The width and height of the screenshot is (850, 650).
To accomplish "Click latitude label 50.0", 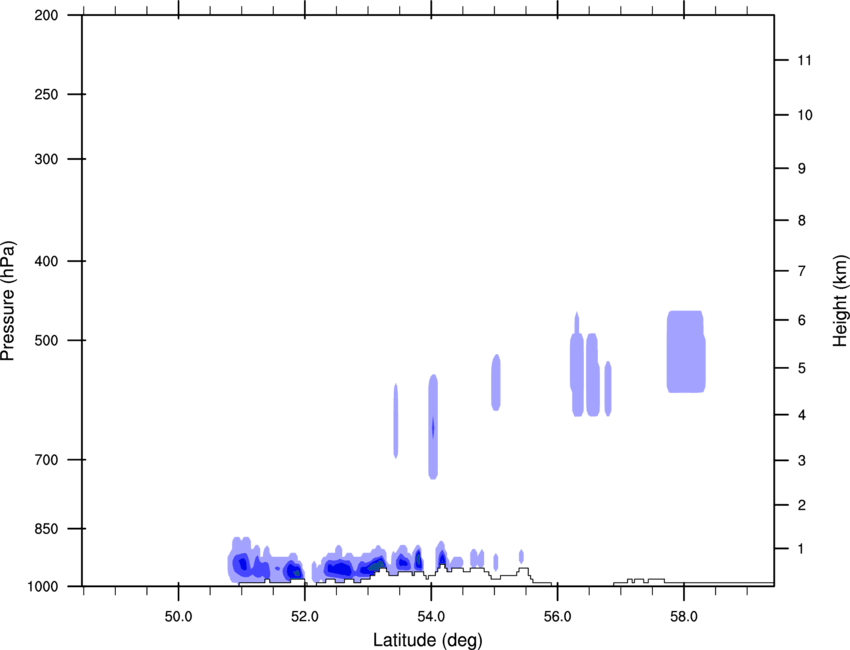I will (x=178, y=617).
